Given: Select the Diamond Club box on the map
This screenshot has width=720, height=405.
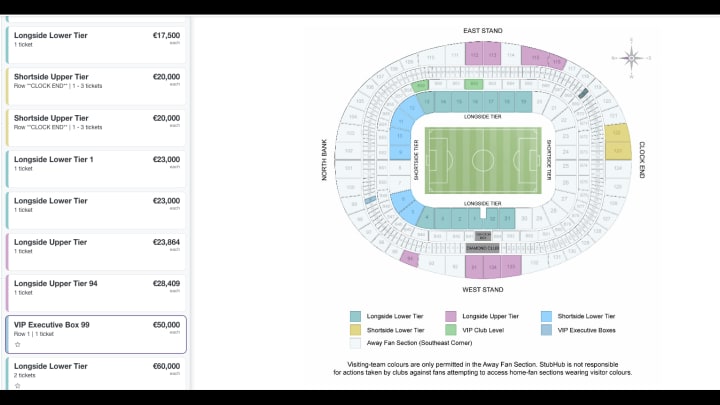Looking at the screenshot, I should tap(482, 248).
